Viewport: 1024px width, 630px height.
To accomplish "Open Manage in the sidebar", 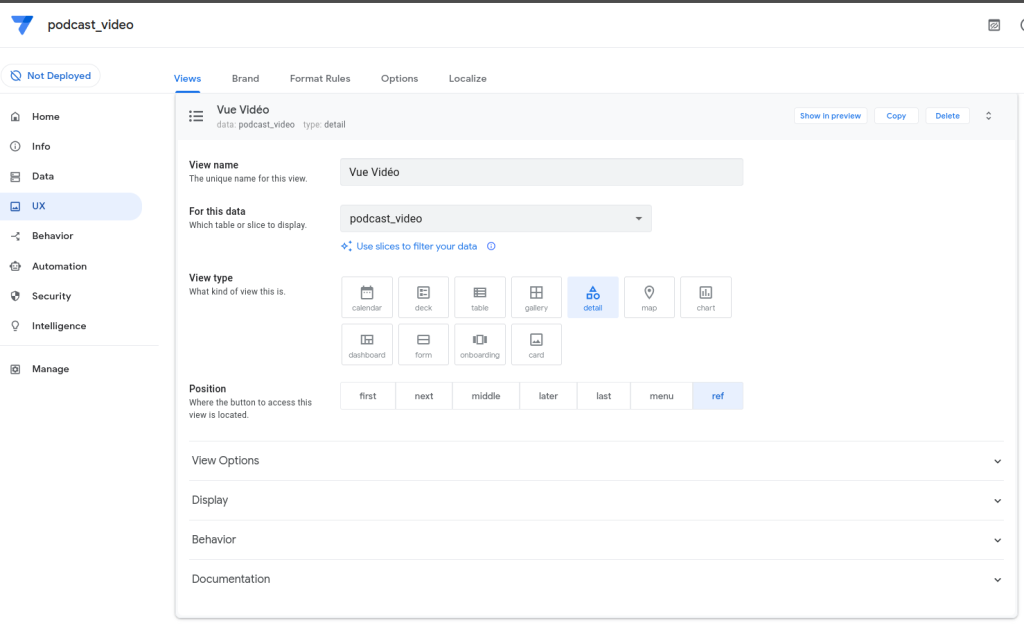I will pos(71,369).
